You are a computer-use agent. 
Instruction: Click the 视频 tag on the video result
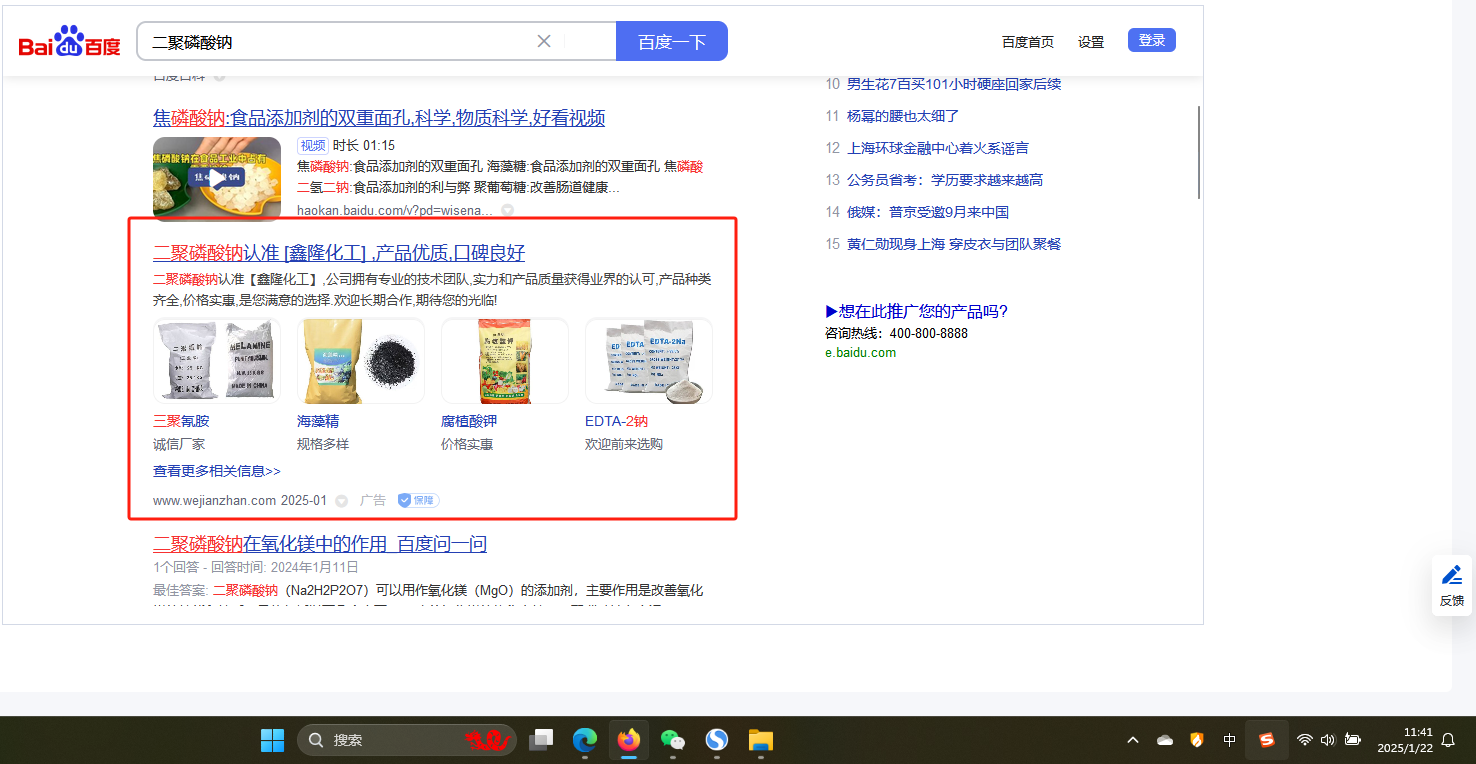(313, 145)
